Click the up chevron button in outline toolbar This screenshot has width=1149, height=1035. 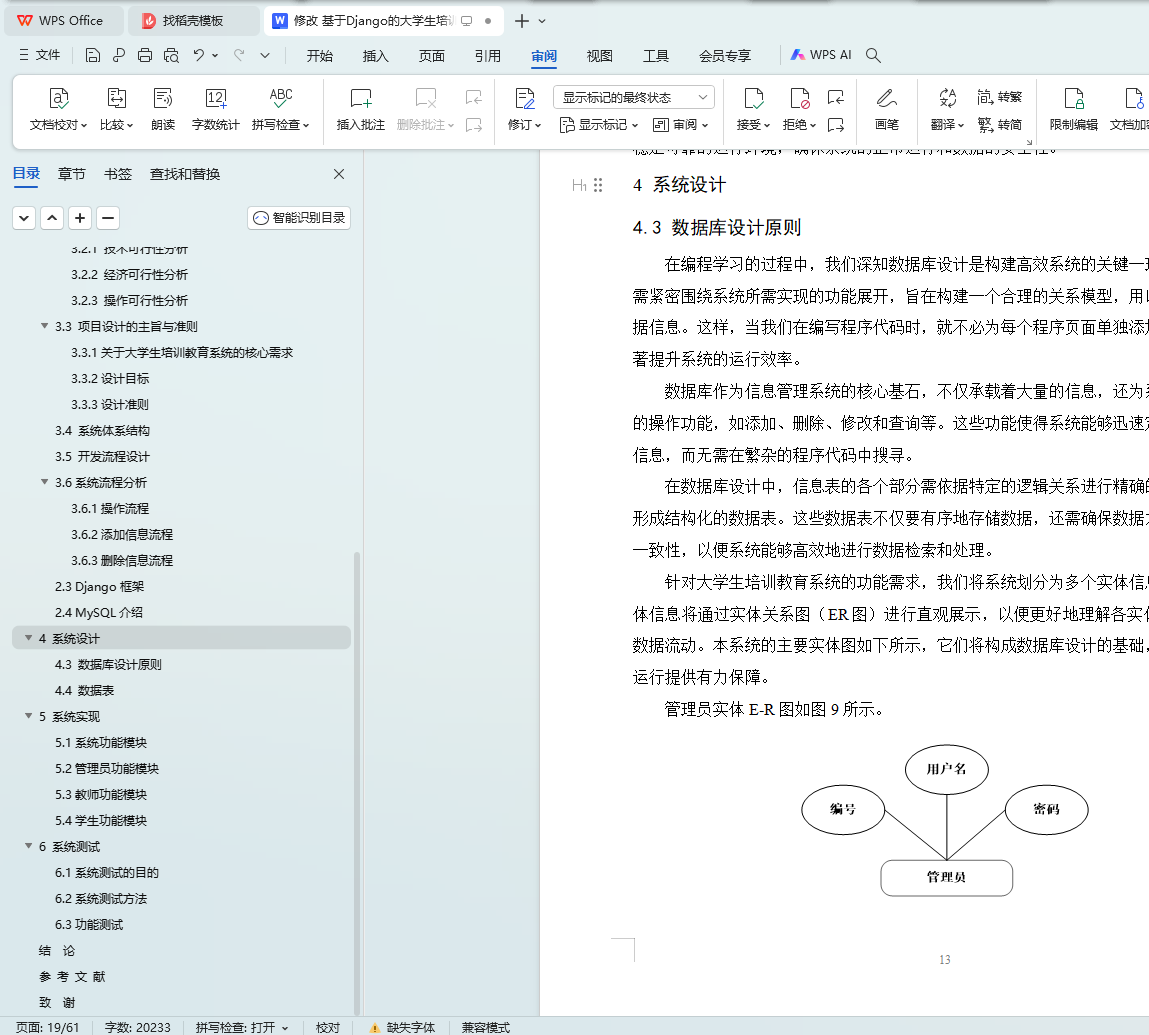coord(52,218)
